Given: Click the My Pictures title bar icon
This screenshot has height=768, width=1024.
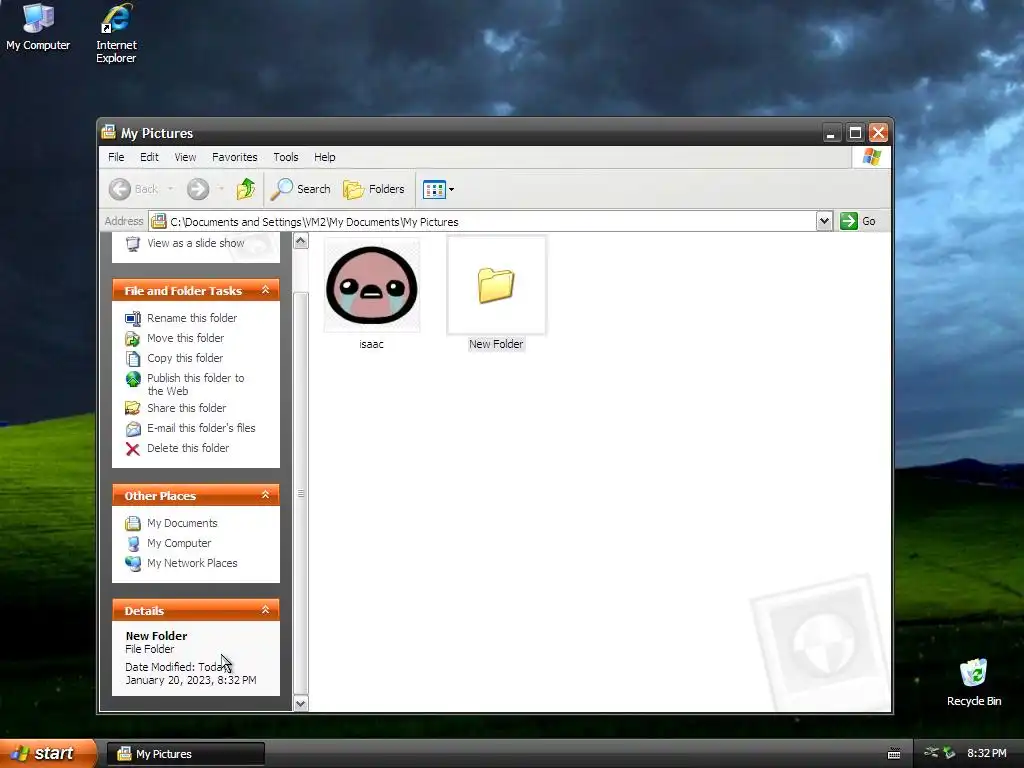Looking at the screenshot, I should (x=108, y=133).
